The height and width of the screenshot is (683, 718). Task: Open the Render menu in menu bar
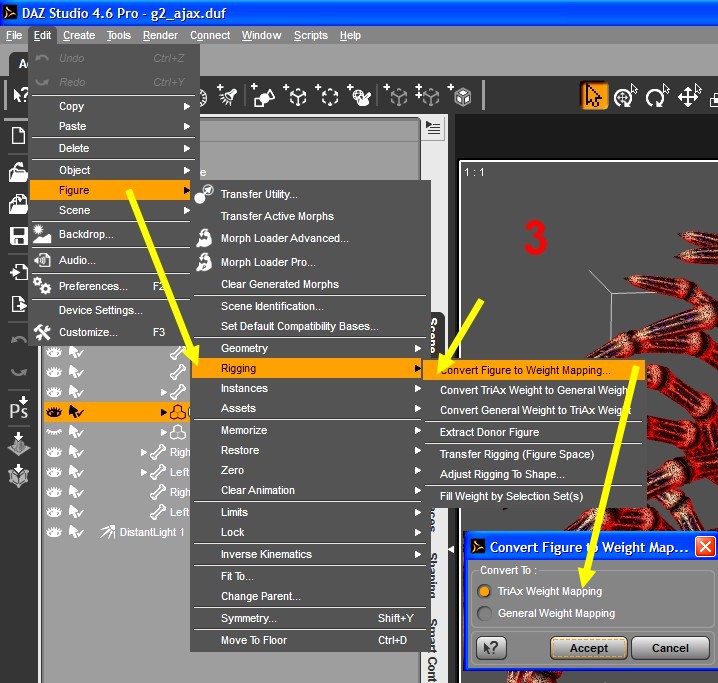[160, 35]
